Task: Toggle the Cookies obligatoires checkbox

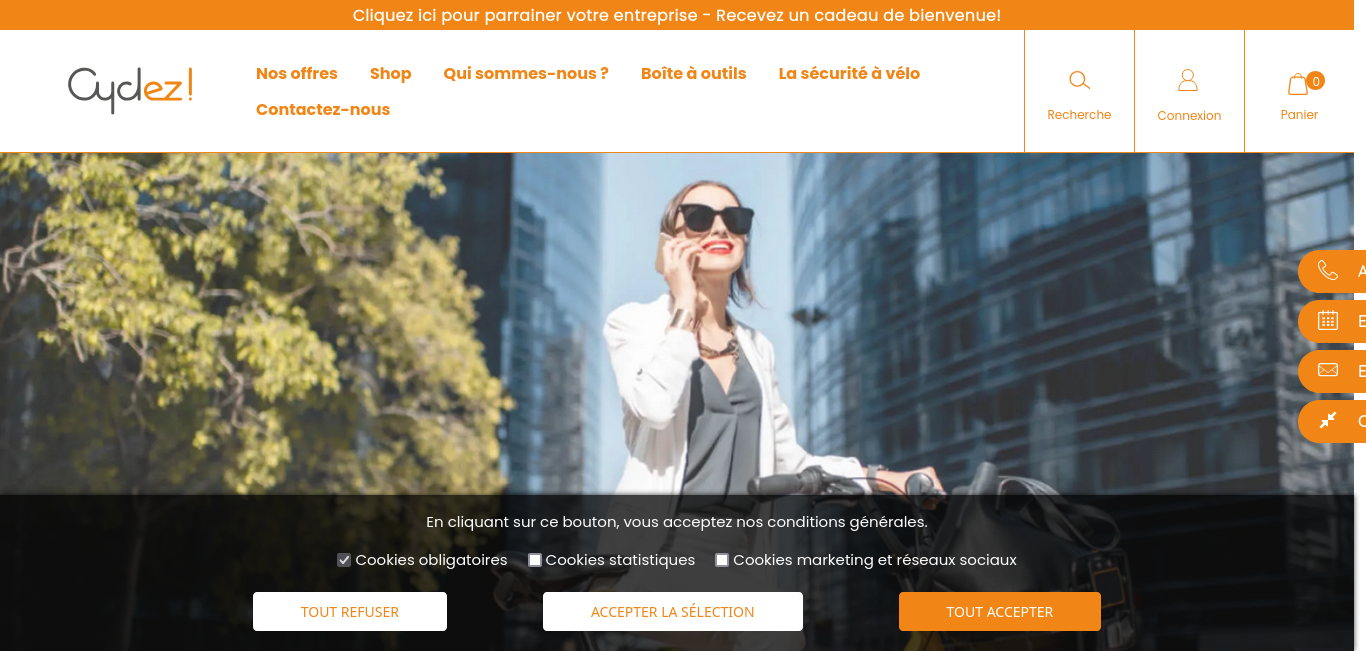Action: (x=344, y=560)
